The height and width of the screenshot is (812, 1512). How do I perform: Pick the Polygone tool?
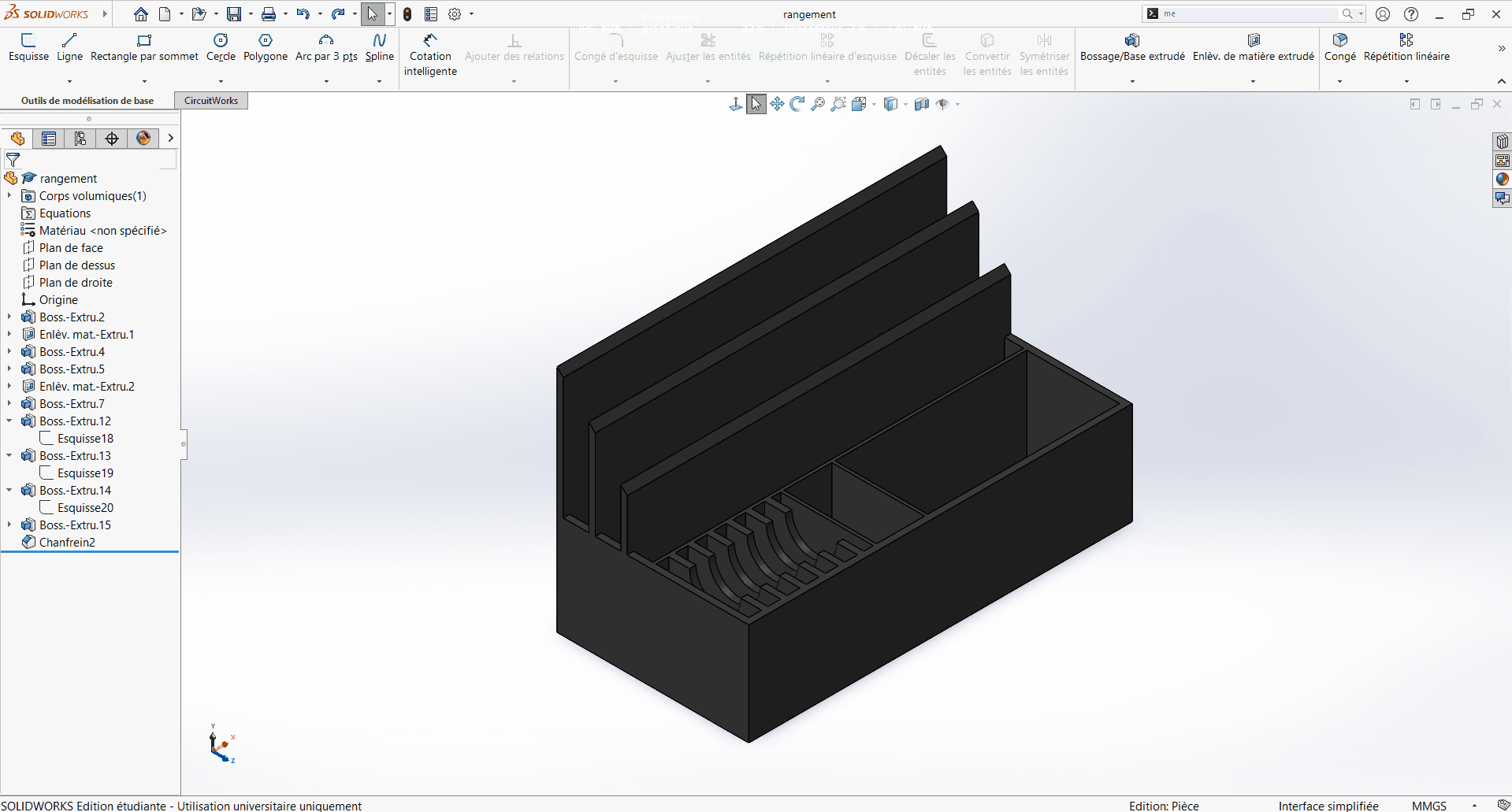tap(266, 47)
